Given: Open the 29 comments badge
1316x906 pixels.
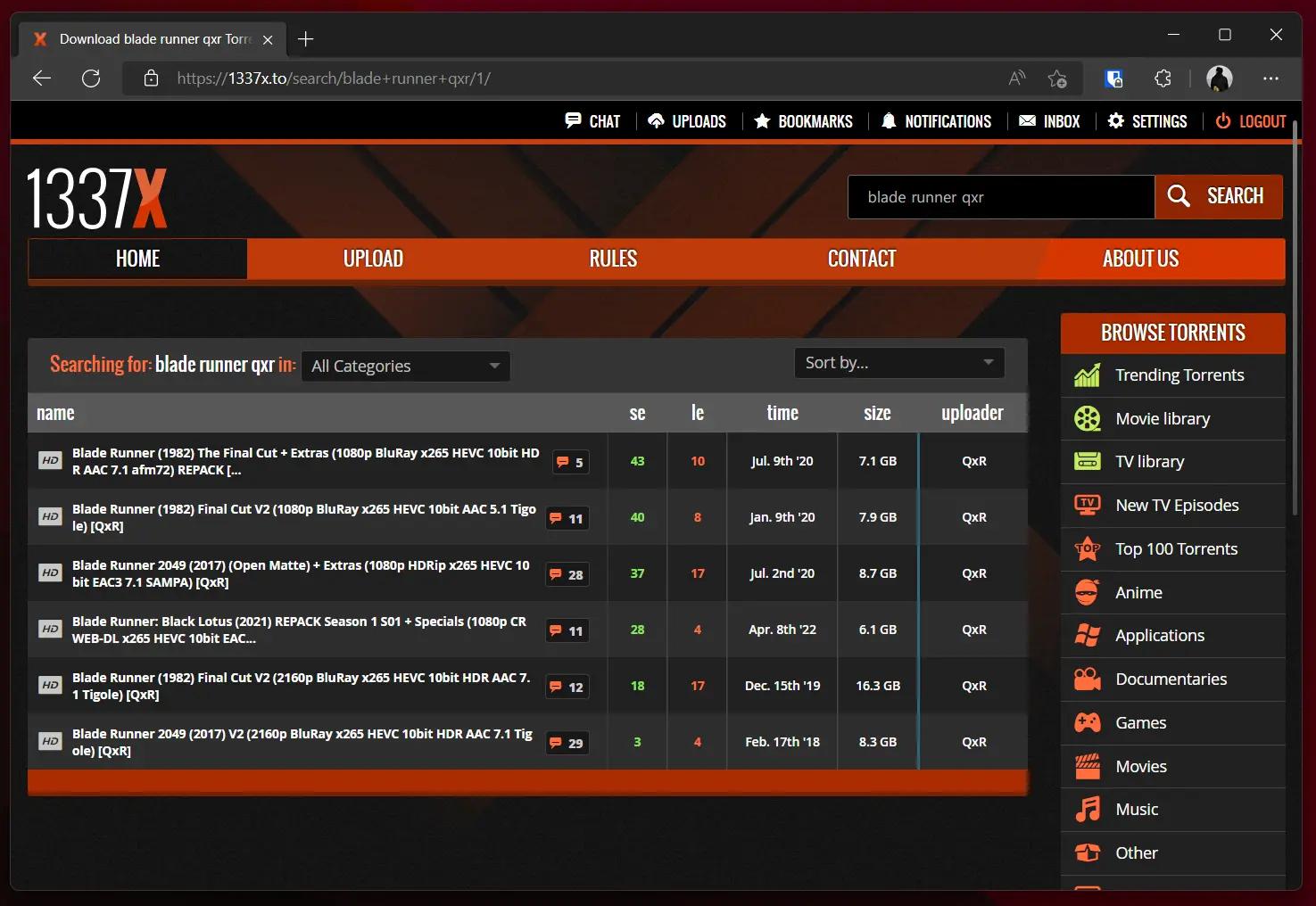Looking at the screenshot, I should click(x=567, y=743).
